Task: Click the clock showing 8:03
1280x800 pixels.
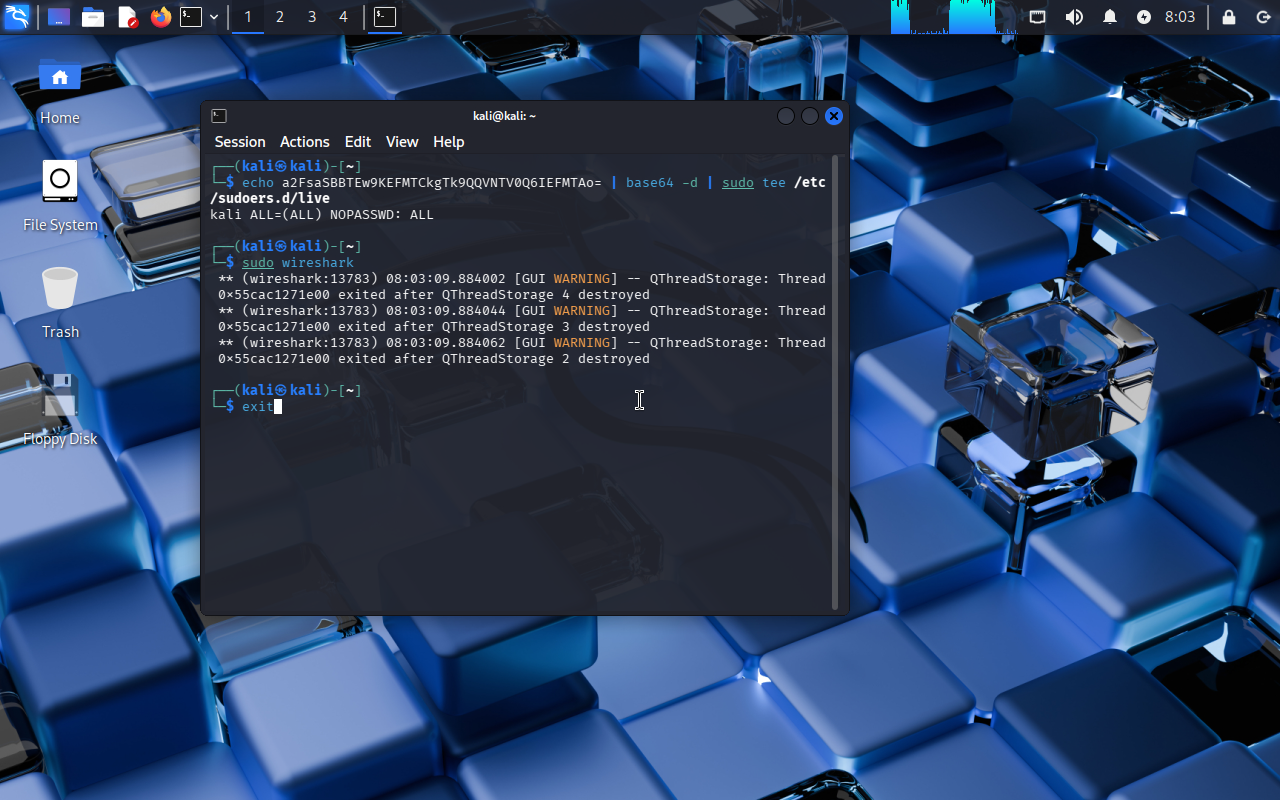Action: tap(1180, 17)
